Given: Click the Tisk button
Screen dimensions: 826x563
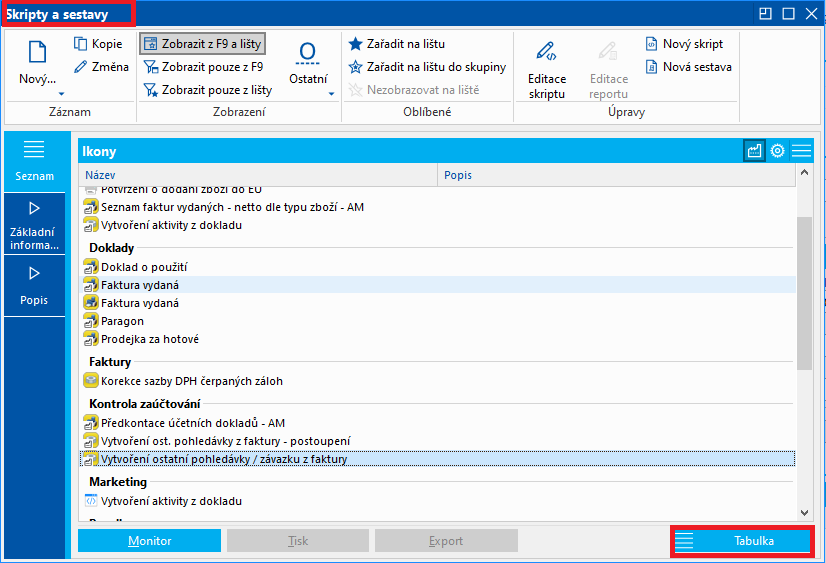Looking at the screenshot, I should [x=298, y=541].
